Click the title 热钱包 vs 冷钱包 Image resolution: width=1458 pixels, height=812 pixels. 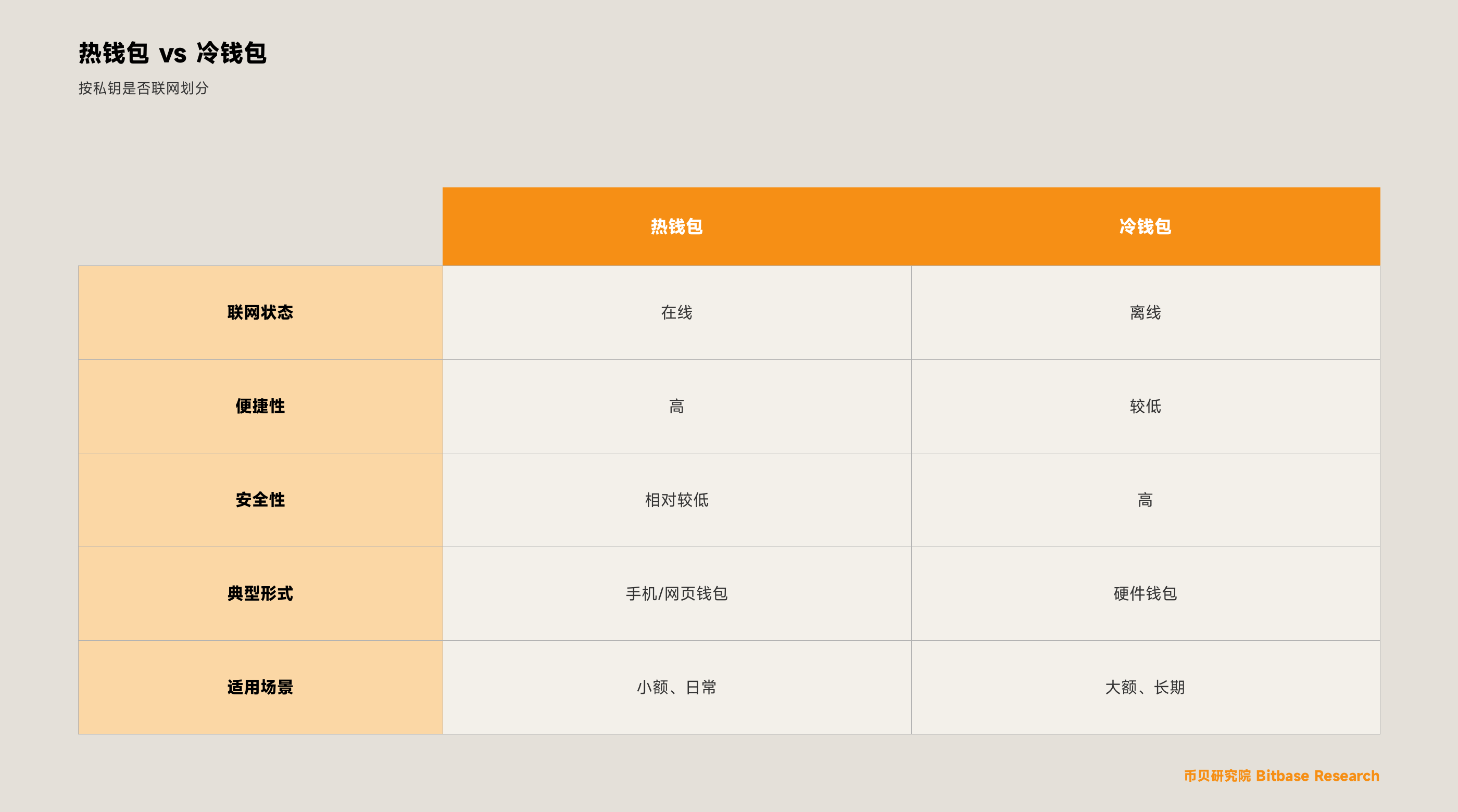(173, 53)
